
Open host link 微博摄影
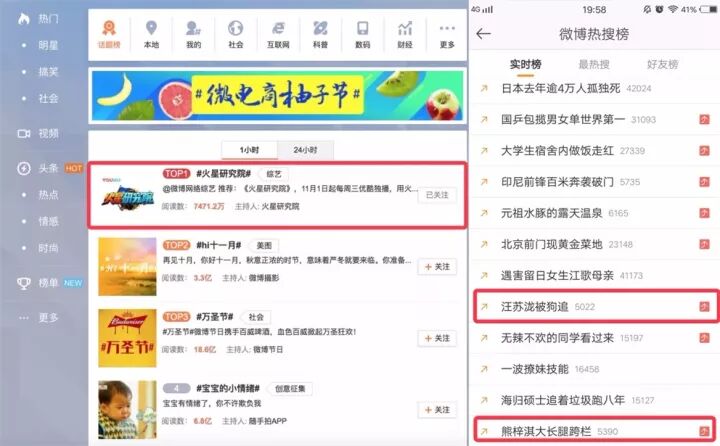click(x=264, y=278)
